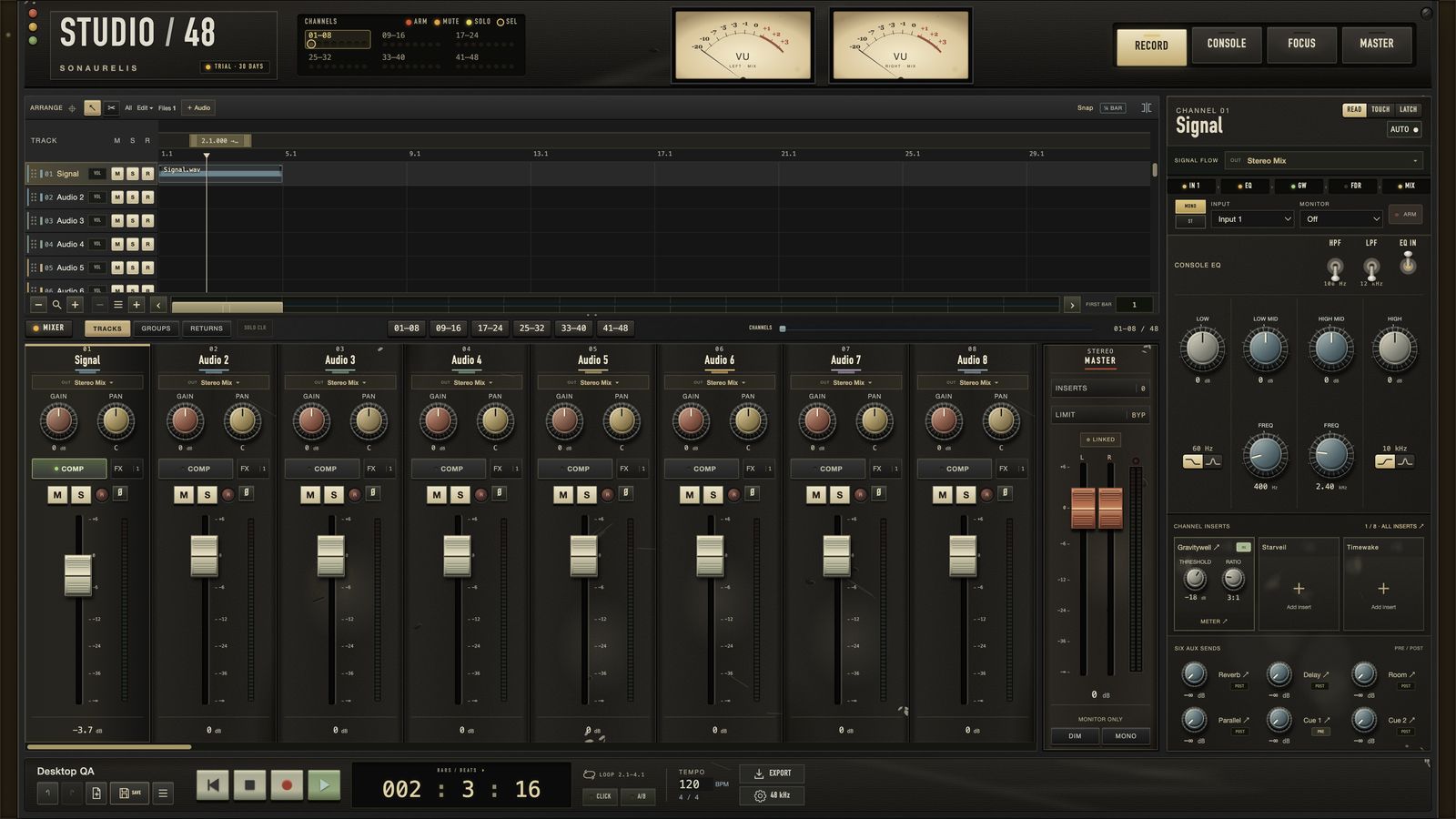This screenshot has width=1456, height=819.
Task: Select the bell filter shape at 10 kHz
Action: (1405, 461)
